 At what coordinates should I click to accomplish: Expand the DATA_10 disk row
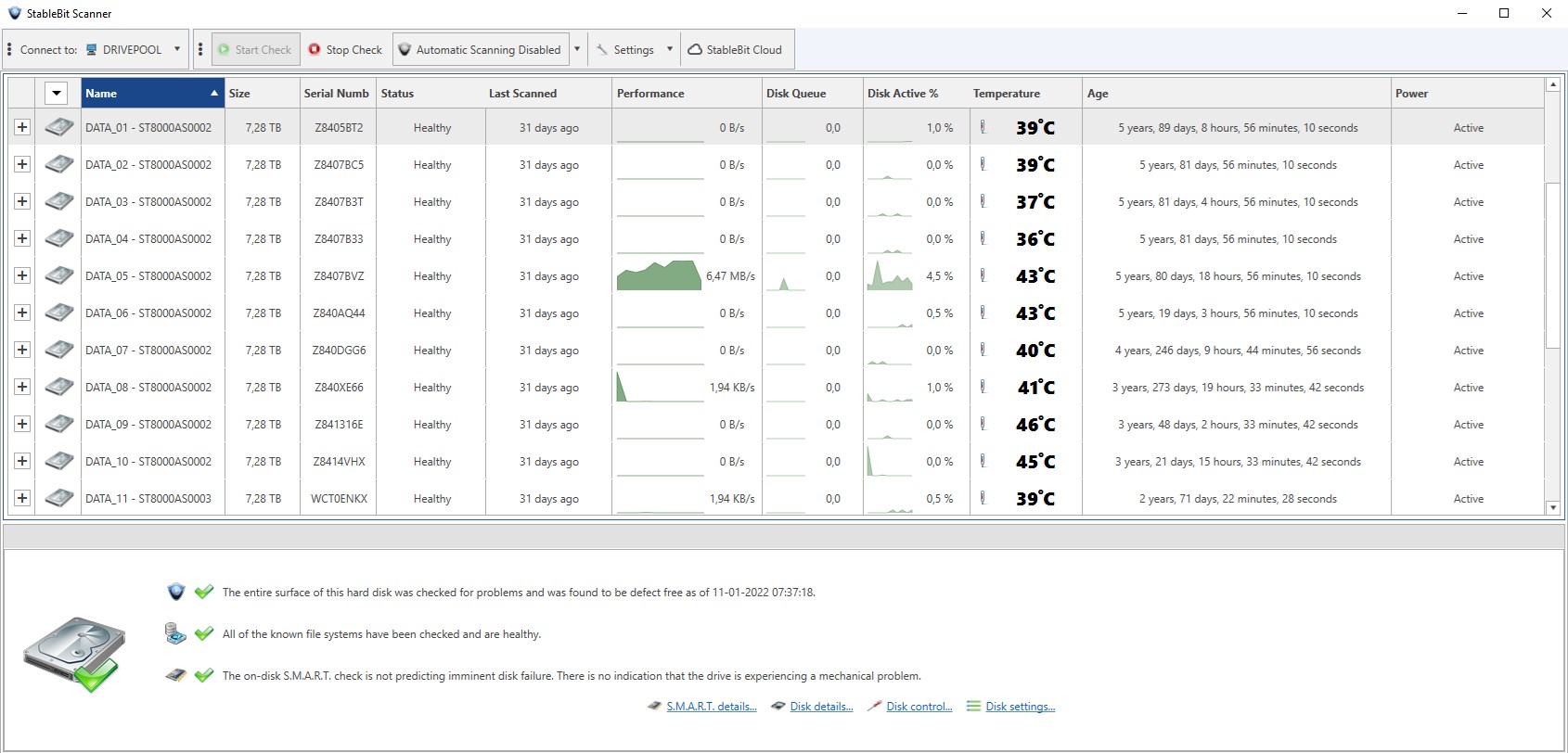(x=22, y=461)
